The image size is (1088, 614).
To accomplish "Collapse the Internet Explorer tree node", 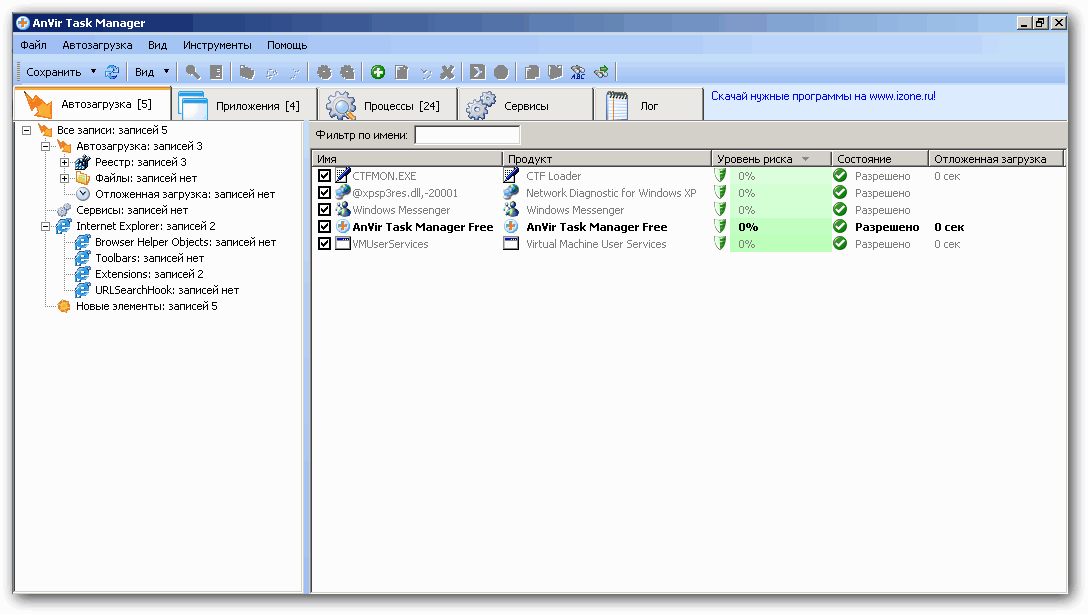I will tap(45, 225).
